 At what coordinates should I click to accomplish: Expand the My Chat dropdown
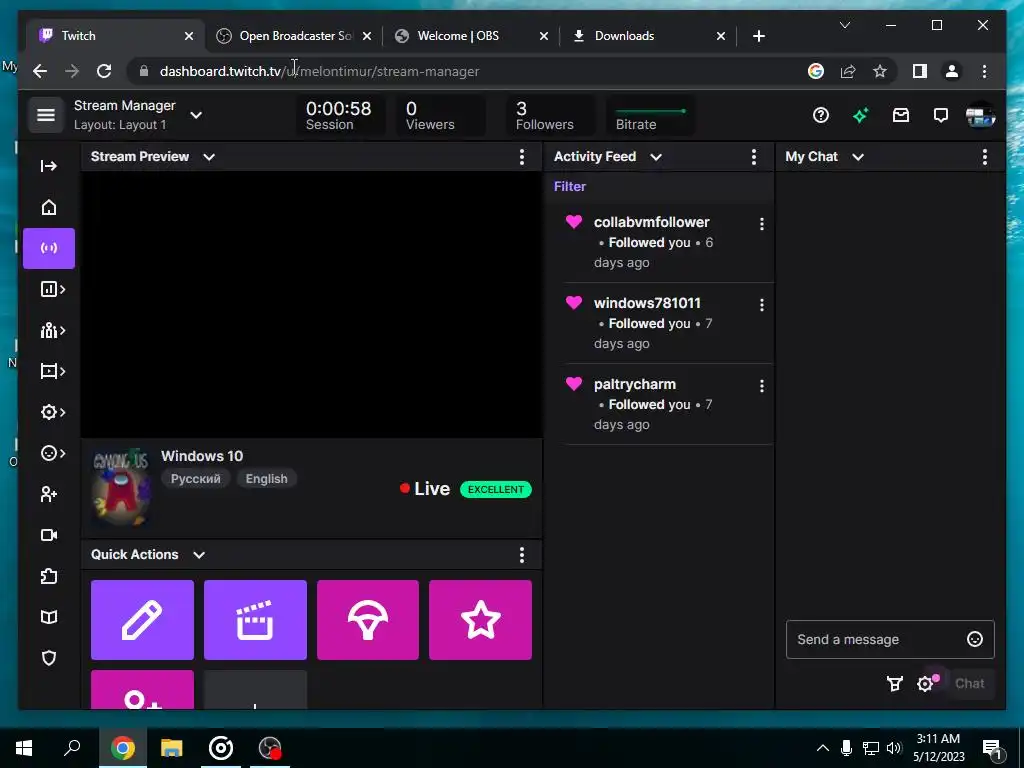pos(858,157)
